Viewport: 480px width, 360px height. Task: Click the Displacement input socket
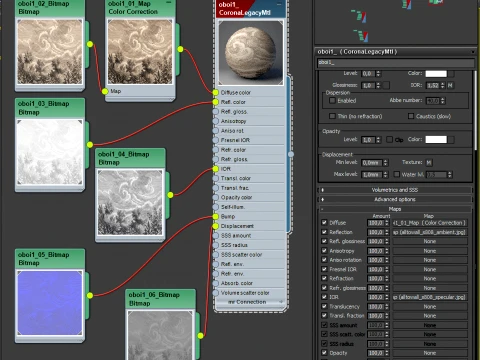point(216,226)
